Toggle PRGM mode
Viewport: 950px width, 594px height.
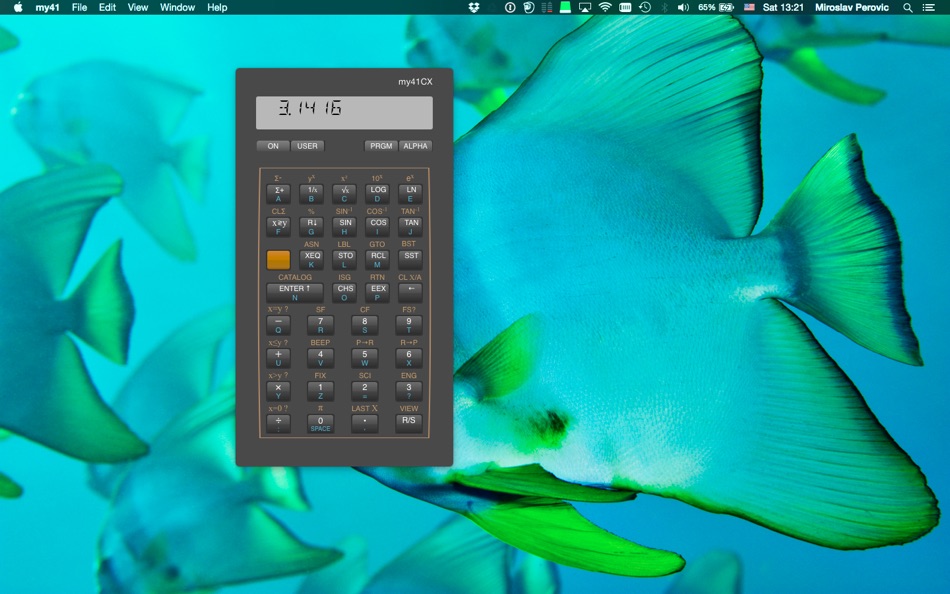click(380, 146)
